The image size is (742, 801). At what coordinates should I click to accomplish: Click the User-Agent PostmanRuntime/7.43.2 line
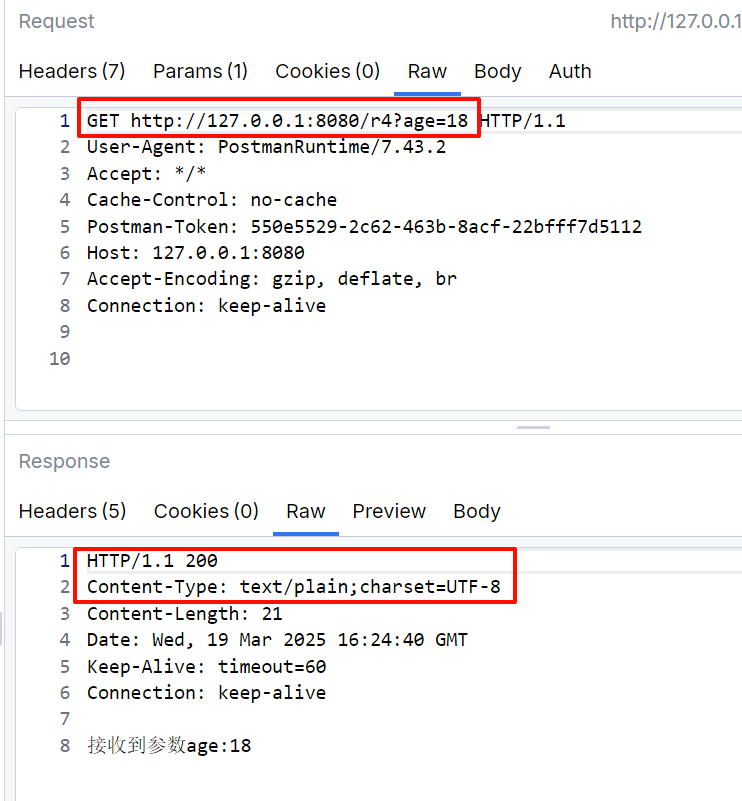point(266,147)
